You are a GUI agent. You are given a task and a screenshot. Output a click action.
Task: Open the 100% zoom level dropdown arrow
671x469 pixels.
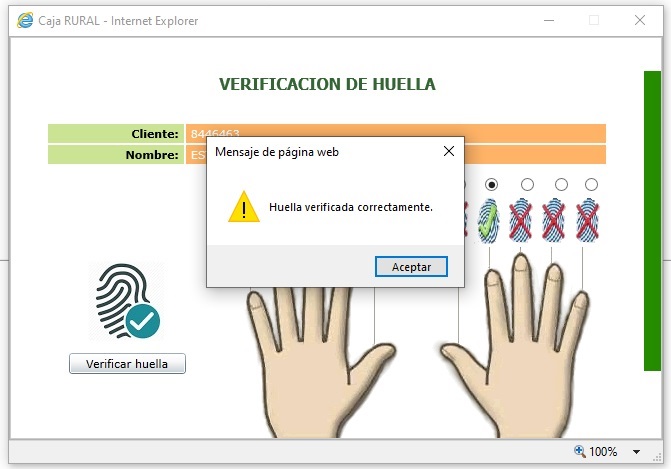tap(638, 452)
